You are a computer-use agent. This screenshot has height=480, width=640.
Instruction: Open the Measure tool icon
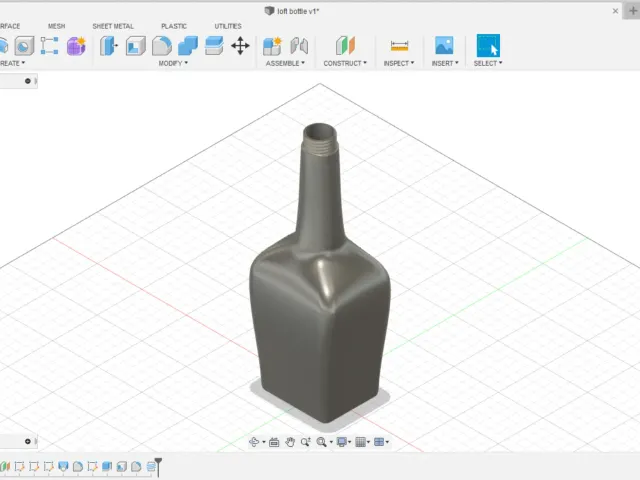(x=399, y=46)
